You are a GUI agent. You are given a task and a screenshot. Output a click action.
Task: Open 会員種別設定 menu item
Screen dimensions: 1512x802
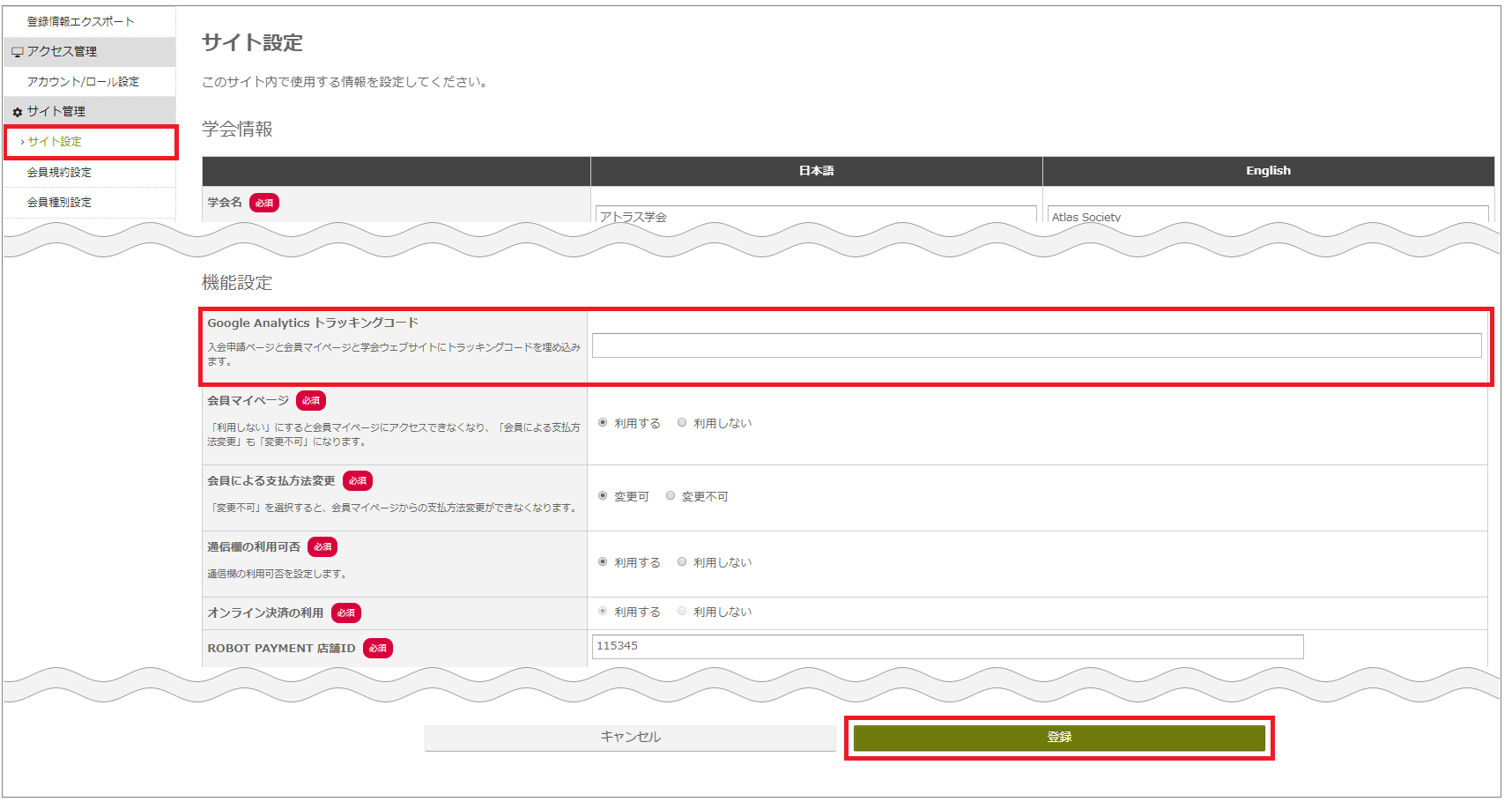[x=59, y=202]
